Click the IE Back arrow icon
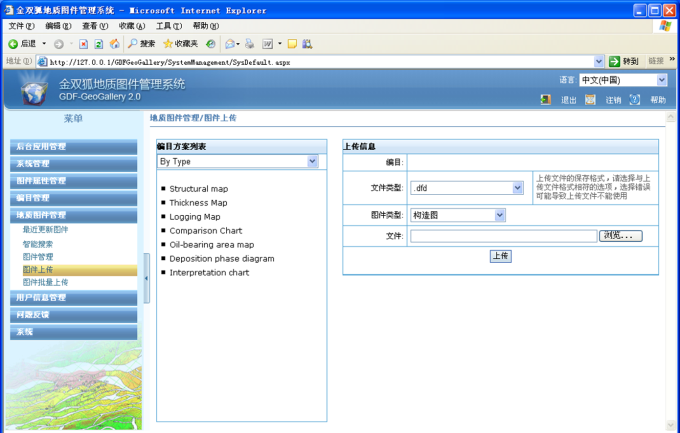Viewport: 680px width, 433px height. (x=14, y=44)
